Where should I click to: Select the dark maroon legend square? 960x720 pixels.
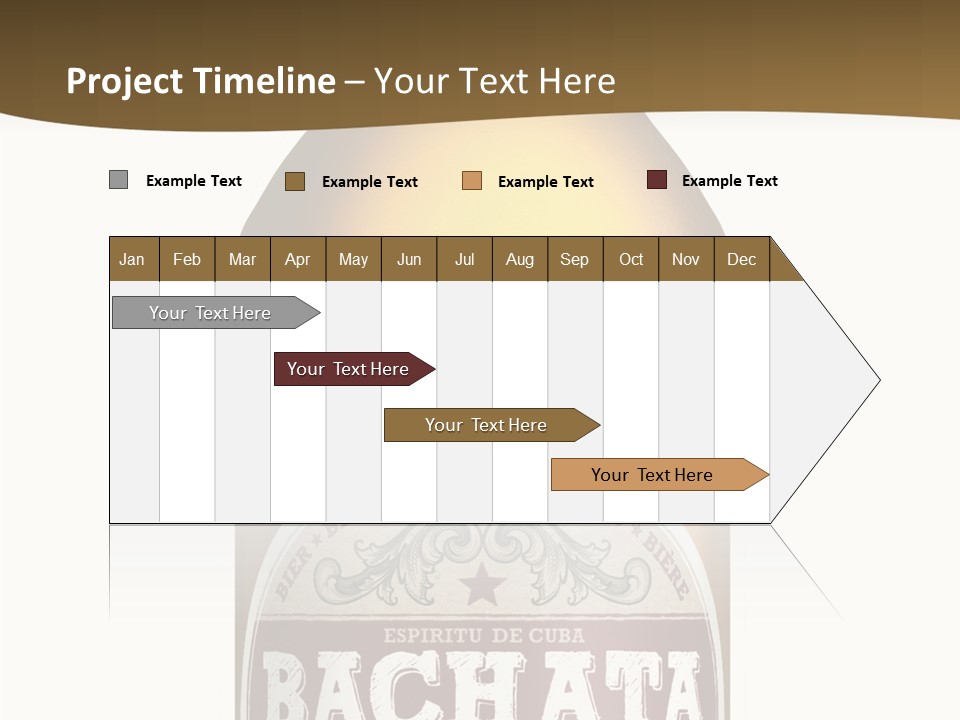(656, 180)
